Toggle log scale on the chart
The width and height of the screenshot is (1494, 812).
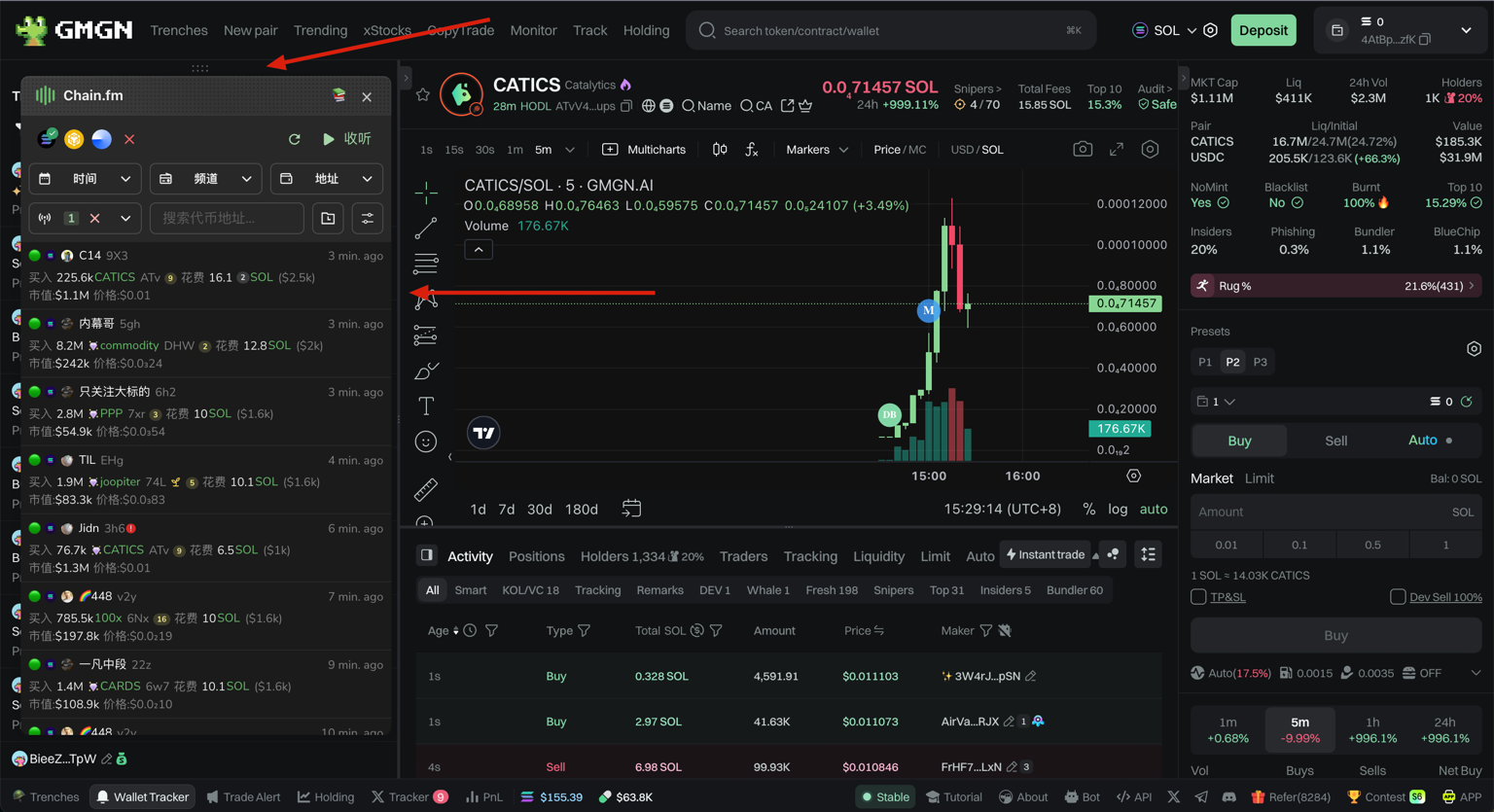point(1118,510)
